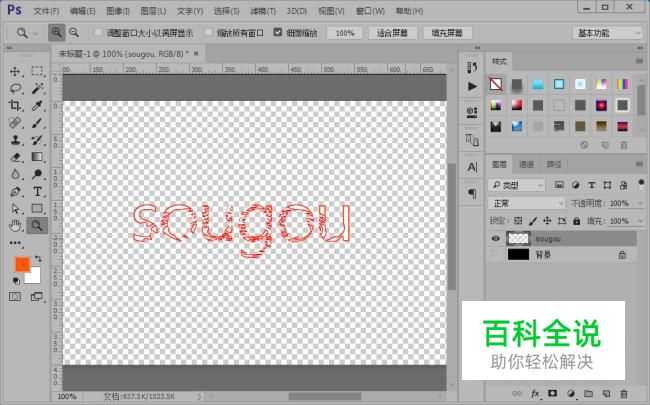Open 正常 blend mode dropdown
The height and width of the screenshot is (405, 650).
click(x=526, y=203)
